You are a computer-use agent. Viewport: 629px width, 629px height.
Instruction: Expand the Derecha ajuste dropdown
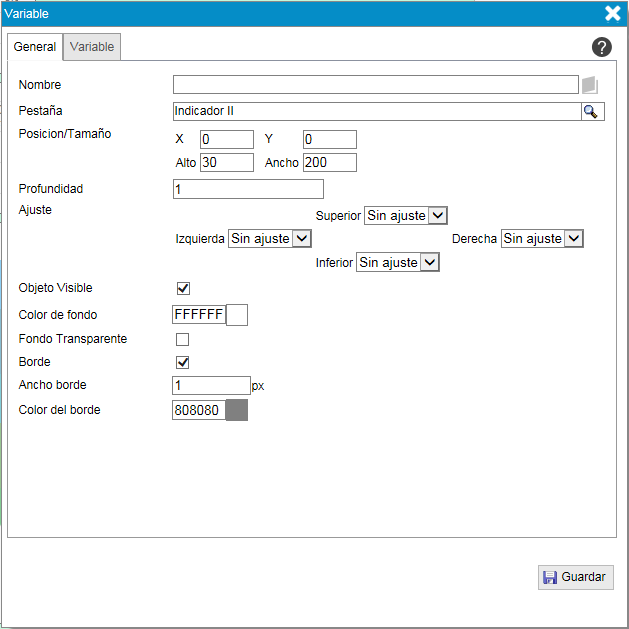pyautogui.click(x=541, y=239)
